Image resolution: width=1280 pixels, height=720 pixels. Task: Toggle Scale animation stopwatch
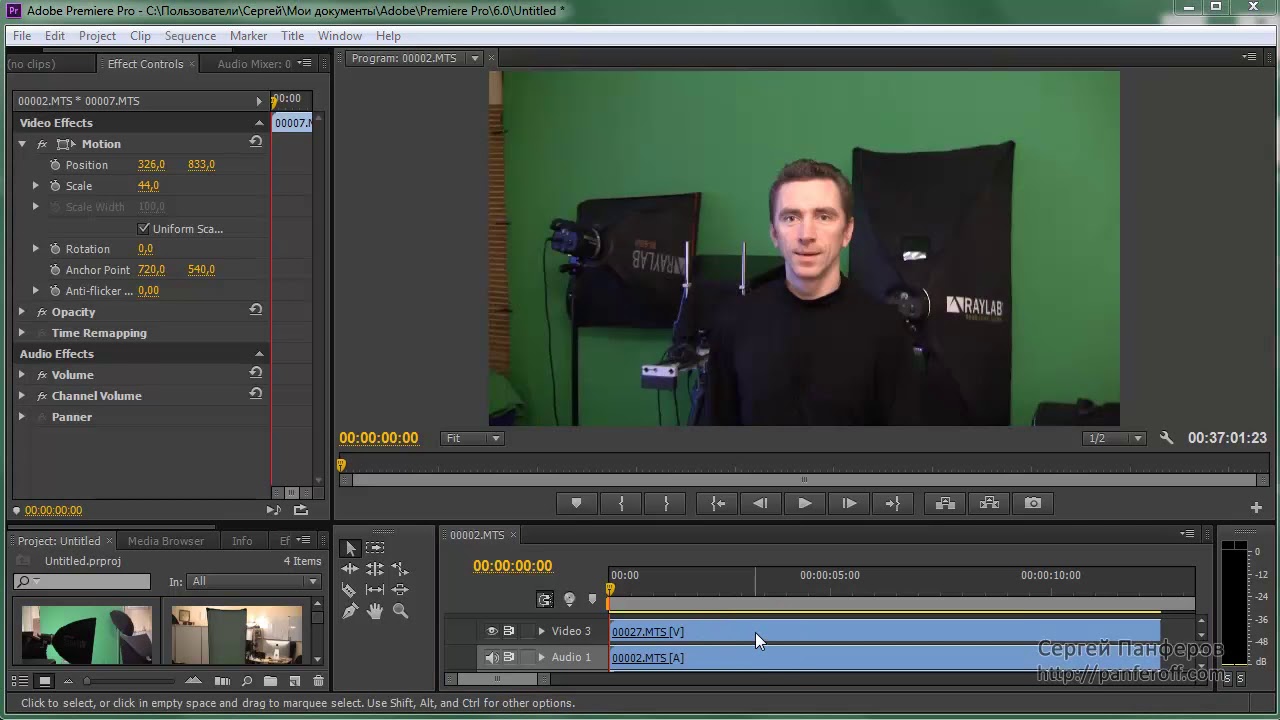point(55,186)
